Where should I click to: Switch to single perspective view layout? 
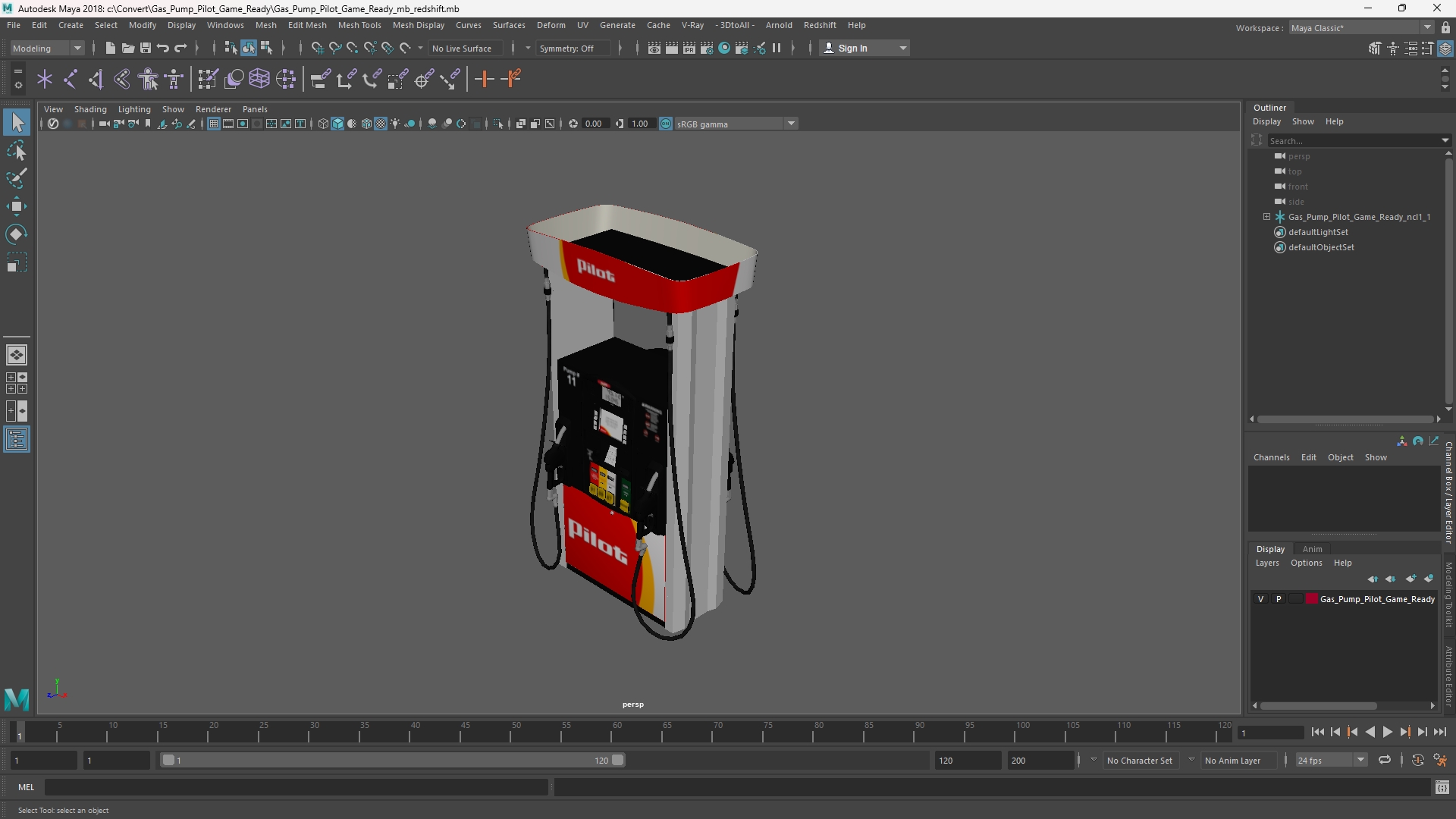tap(17, 355)
